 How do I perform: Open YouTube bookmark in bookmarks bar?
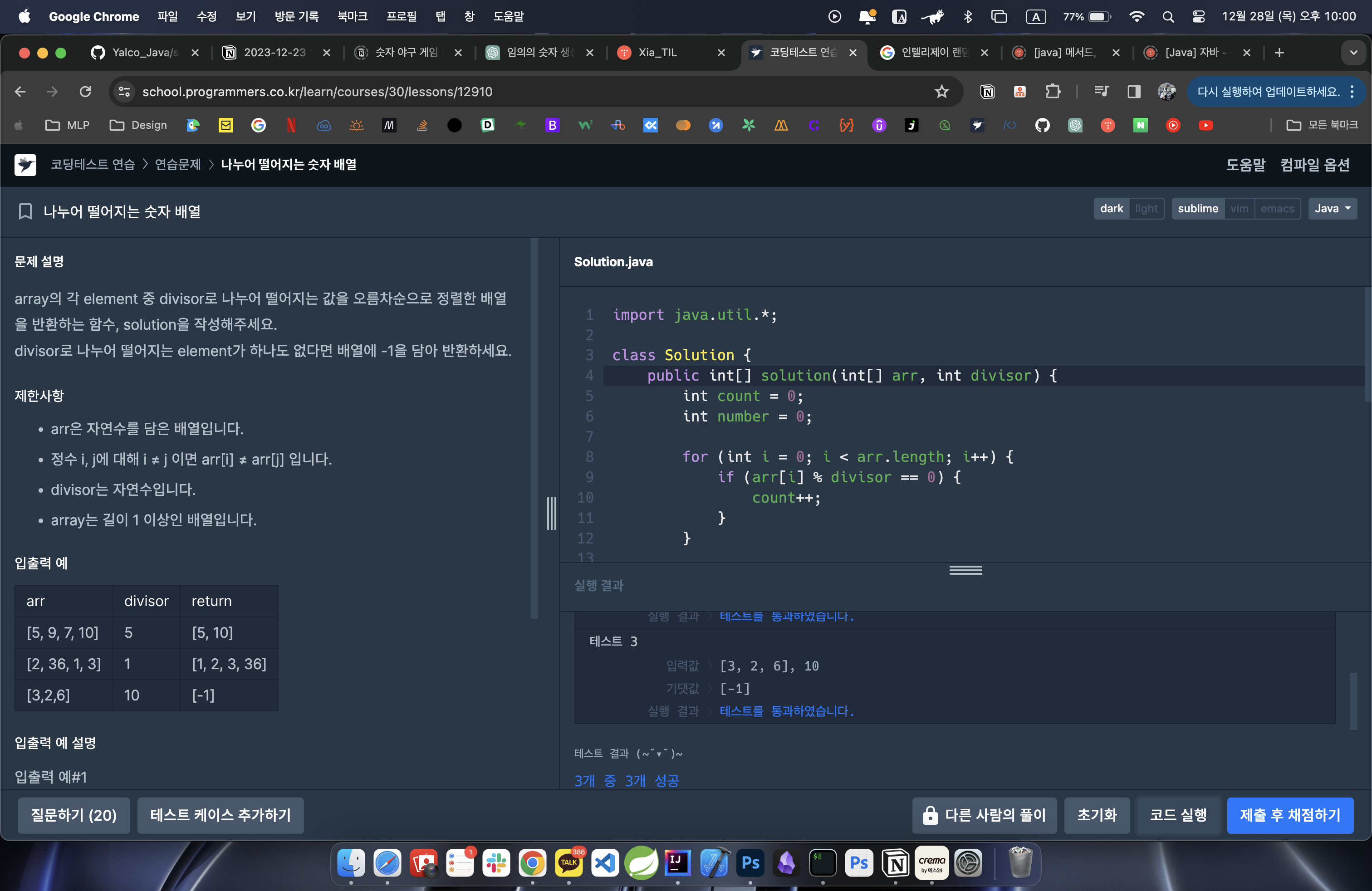1205,125
